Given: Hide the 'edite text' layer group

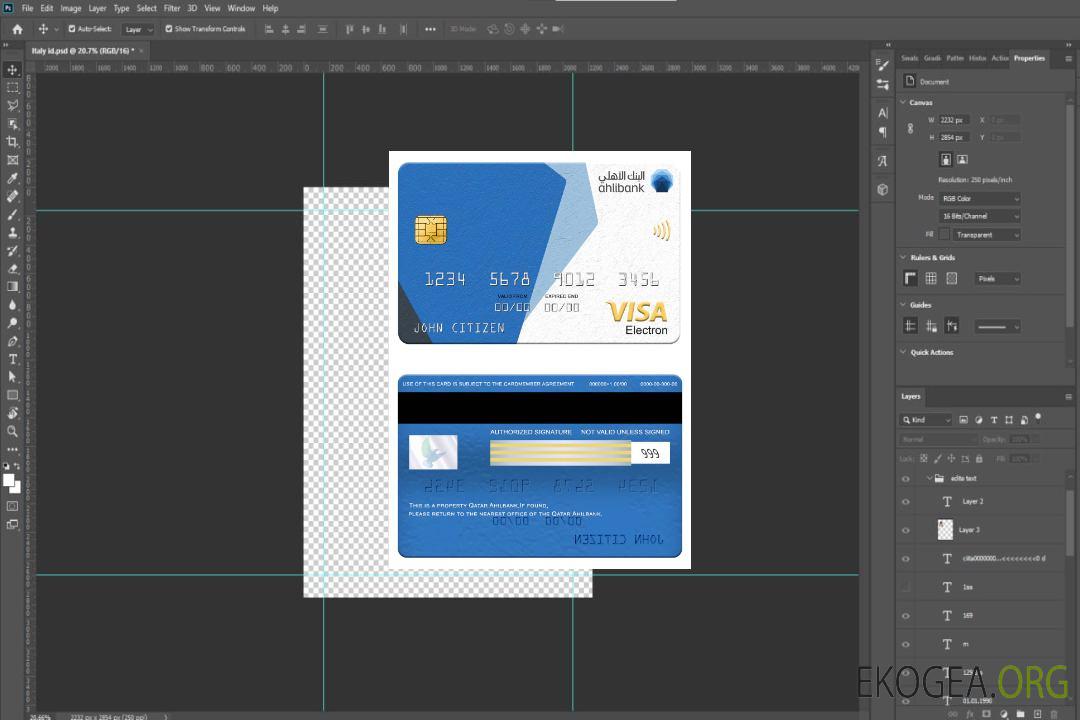Looking at the screenshot, I should pos(906,479).
